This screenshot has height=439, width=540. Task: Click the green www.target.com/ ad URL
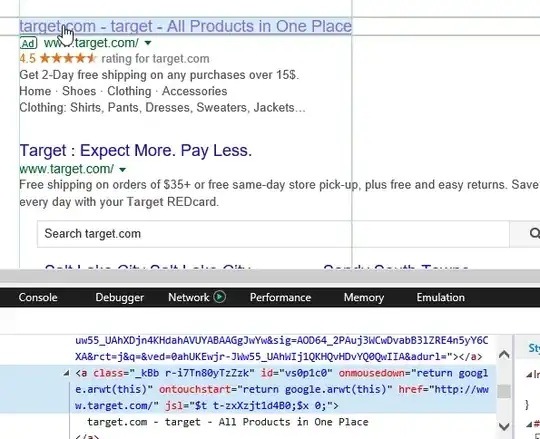91,43
